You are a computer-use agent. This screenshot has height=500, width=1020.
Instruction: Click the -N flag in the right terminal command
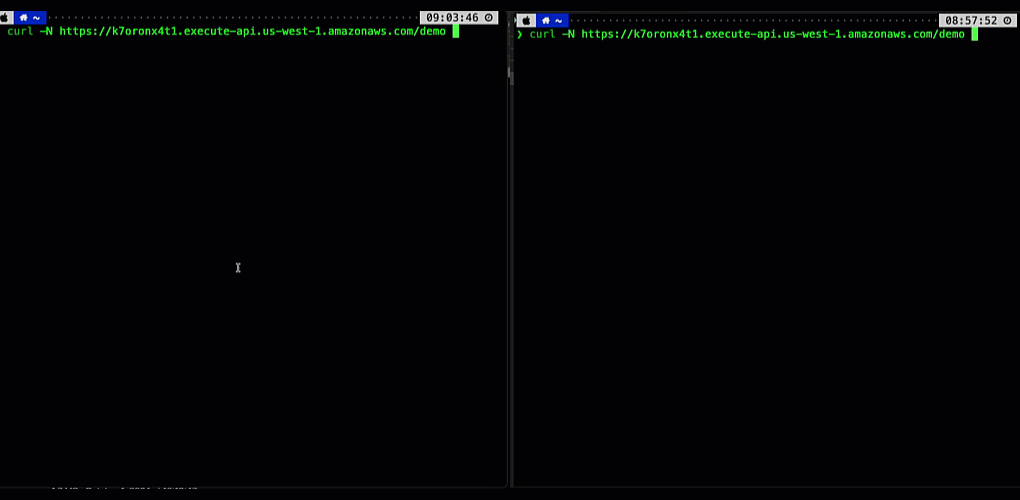[x=568, y=34]
